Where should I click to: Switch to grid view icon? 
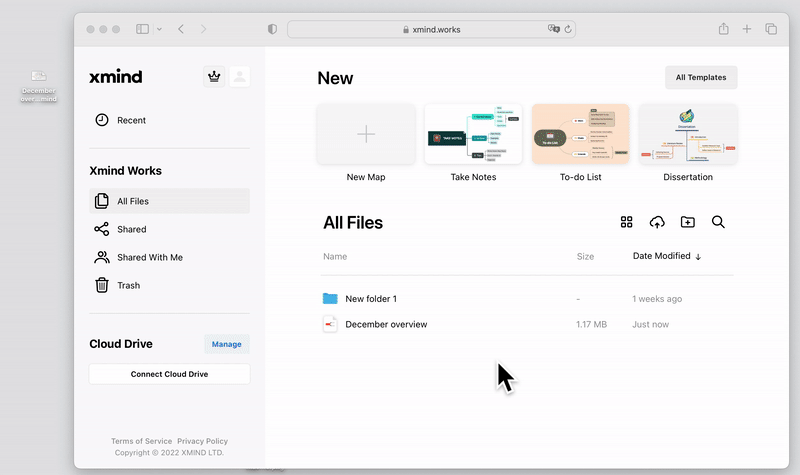(626, 222)
